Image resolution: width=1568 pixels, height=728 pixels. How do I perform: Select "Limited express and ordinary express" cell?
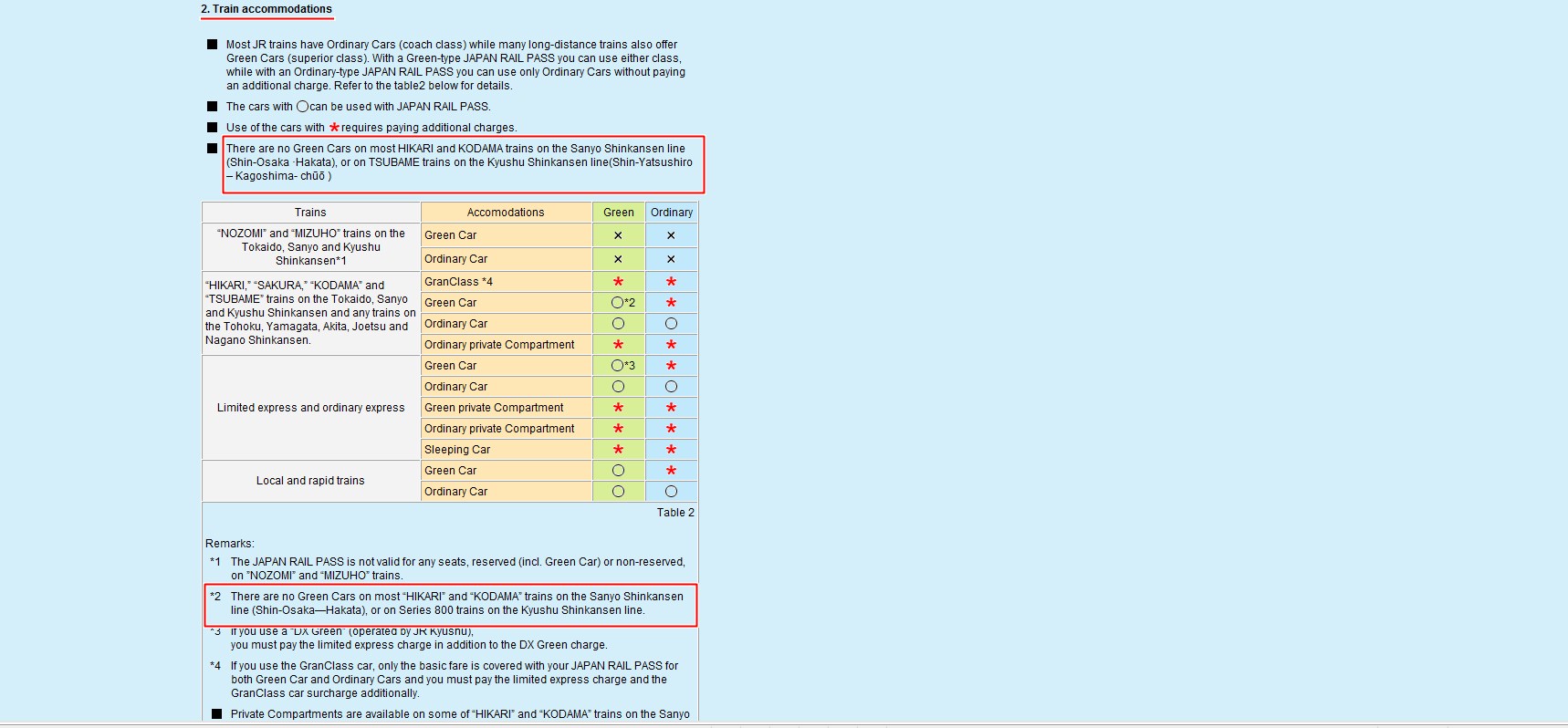[x=310, y=408]
